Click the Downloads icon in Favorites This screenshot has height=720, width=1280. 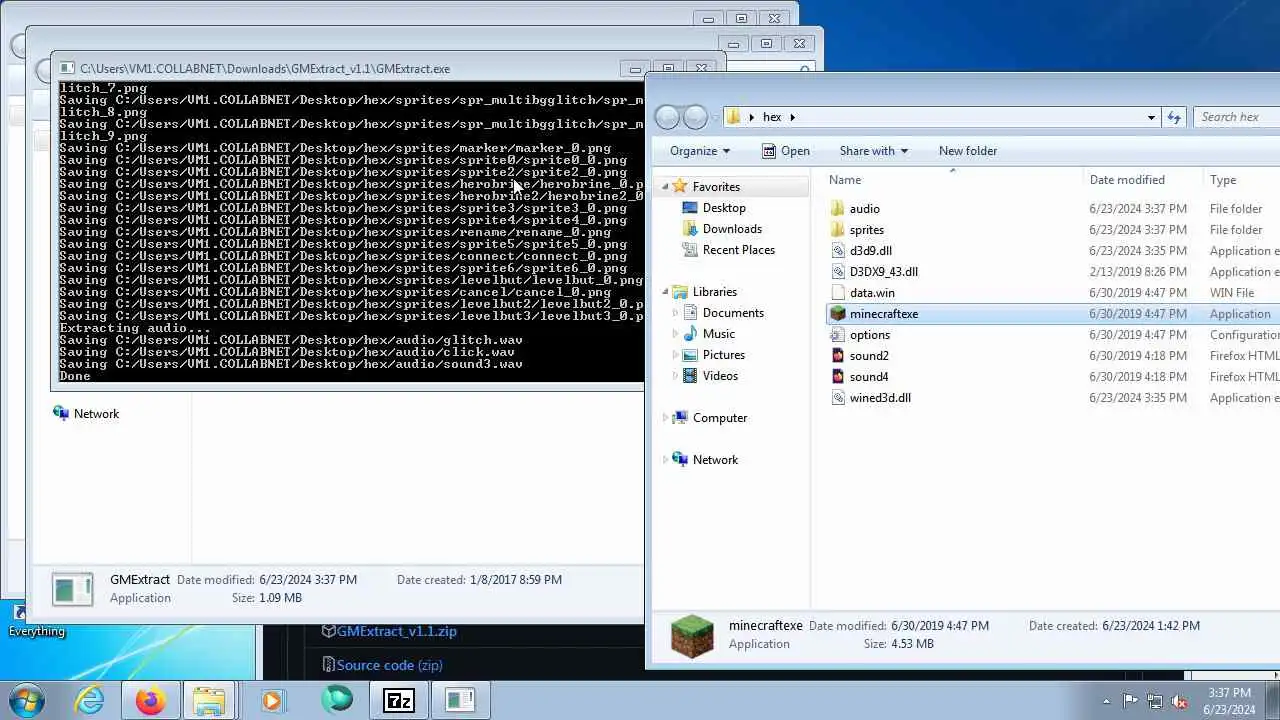[690, 229]
